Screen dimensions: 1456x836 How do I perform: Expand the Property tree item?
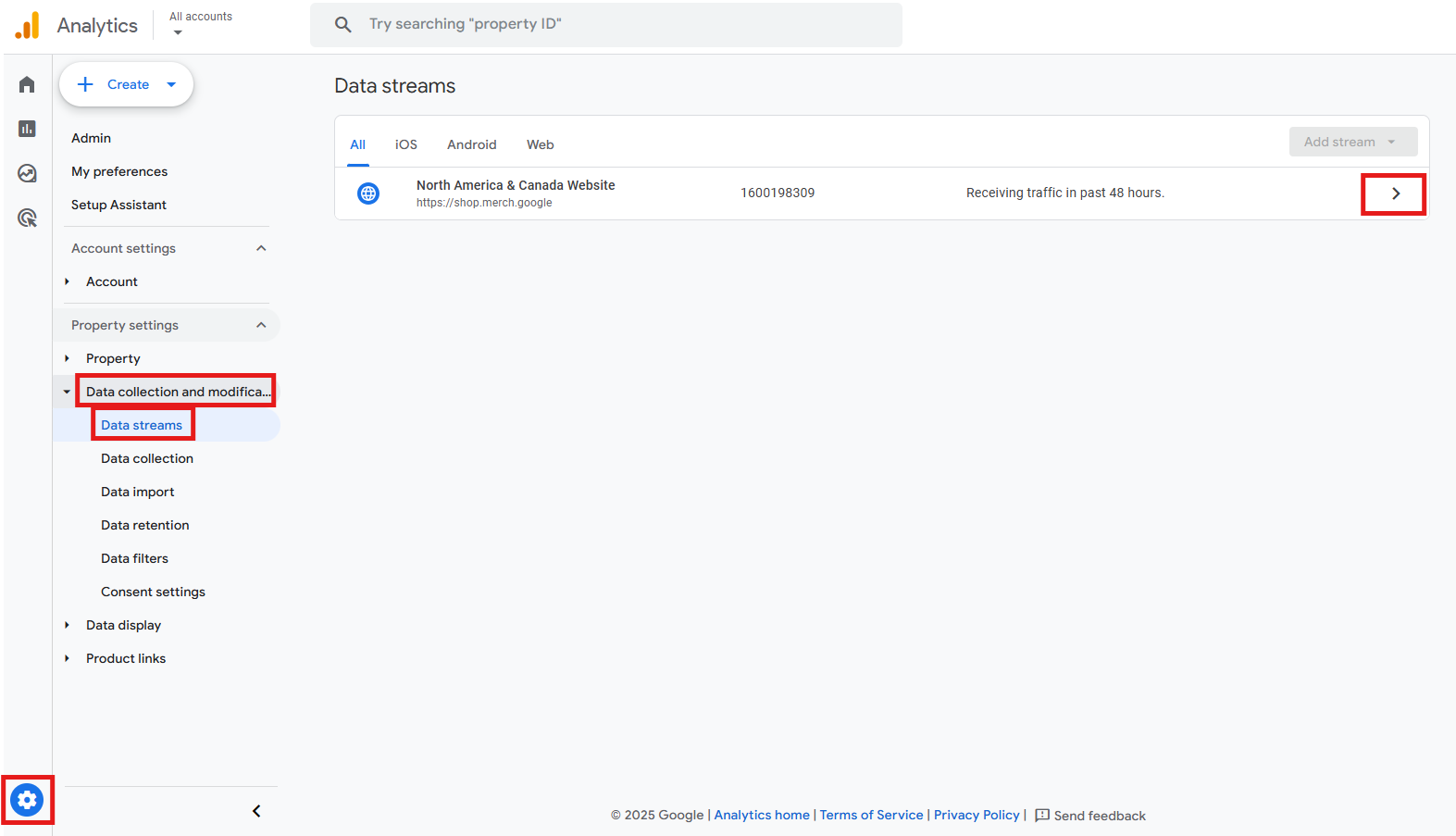point(67,358)
